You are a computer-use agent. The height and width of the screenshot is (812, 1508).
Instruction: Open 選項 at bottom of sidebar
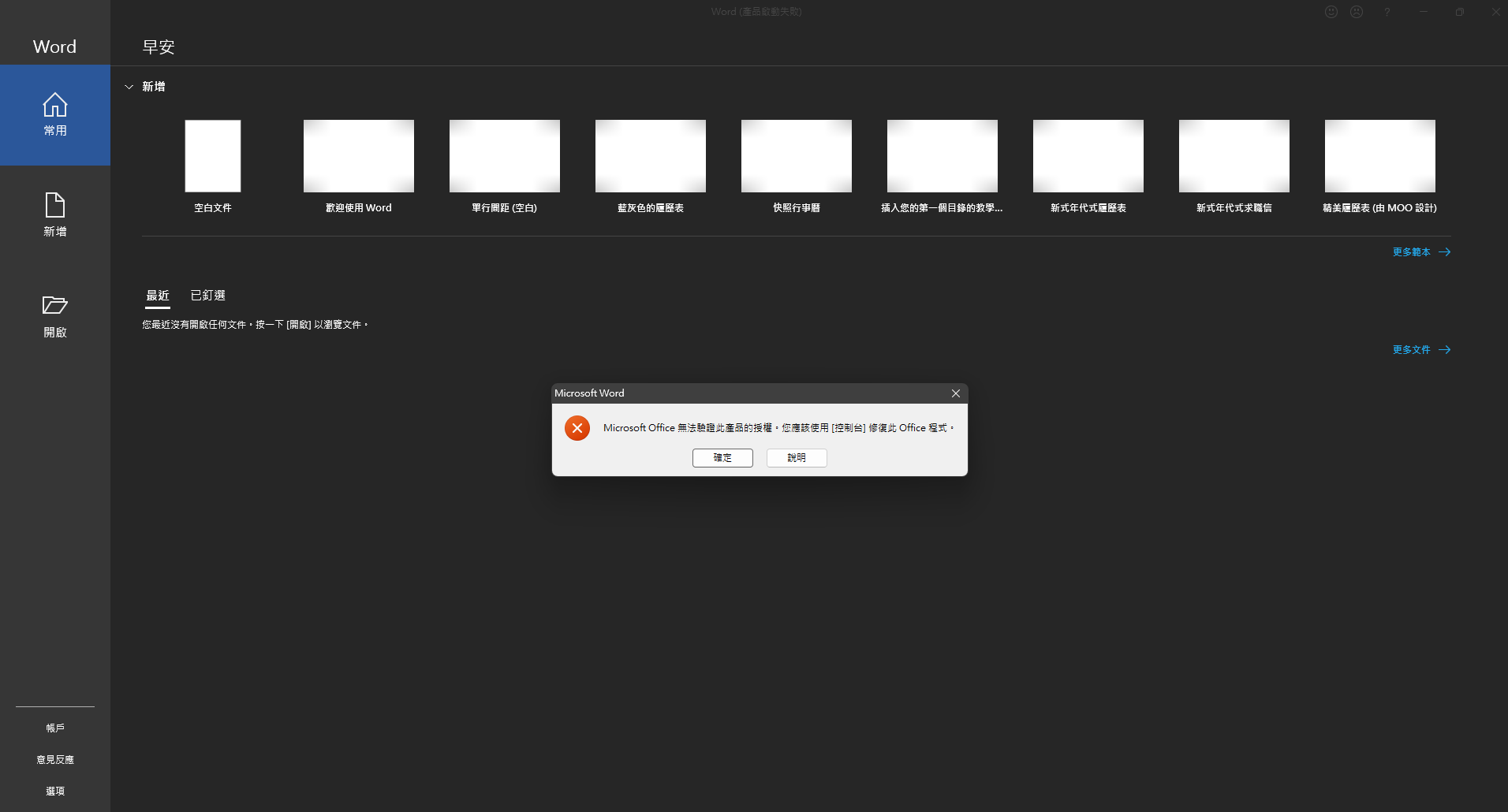pyautogui.click(x=54, y=791)
